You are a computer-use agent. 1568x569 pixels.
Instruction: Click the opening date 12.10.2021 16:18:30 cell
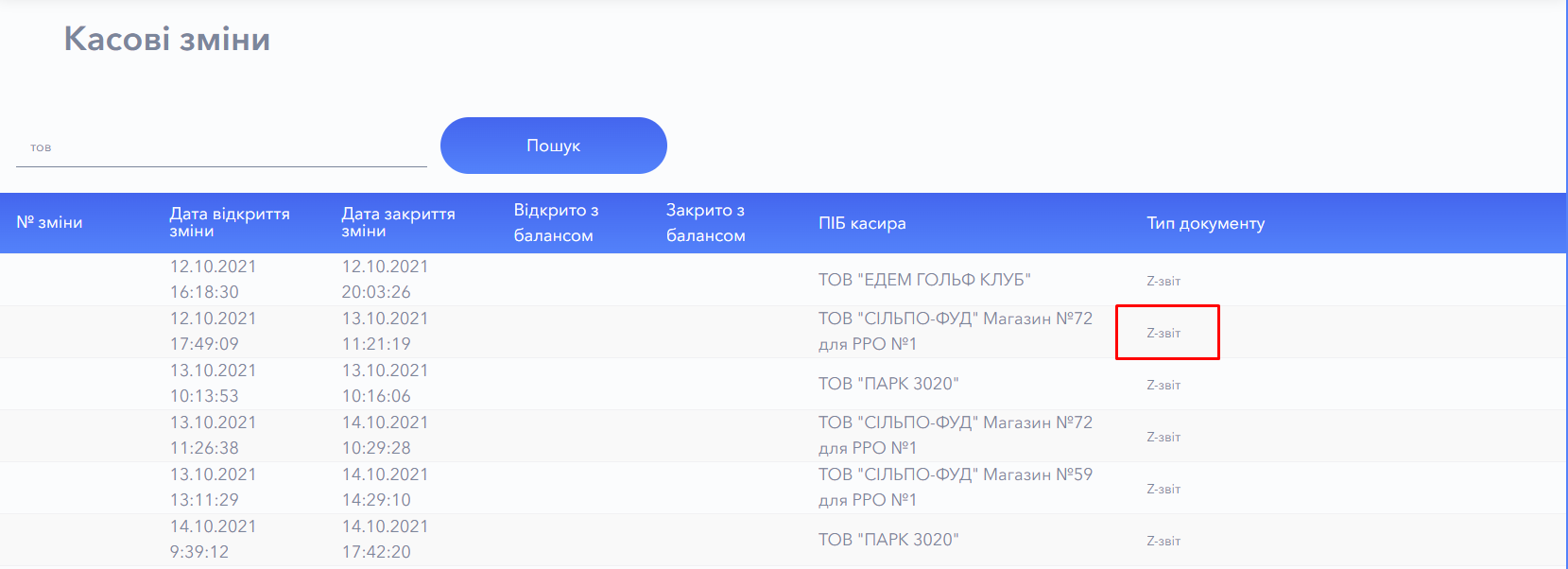[213, 280]
